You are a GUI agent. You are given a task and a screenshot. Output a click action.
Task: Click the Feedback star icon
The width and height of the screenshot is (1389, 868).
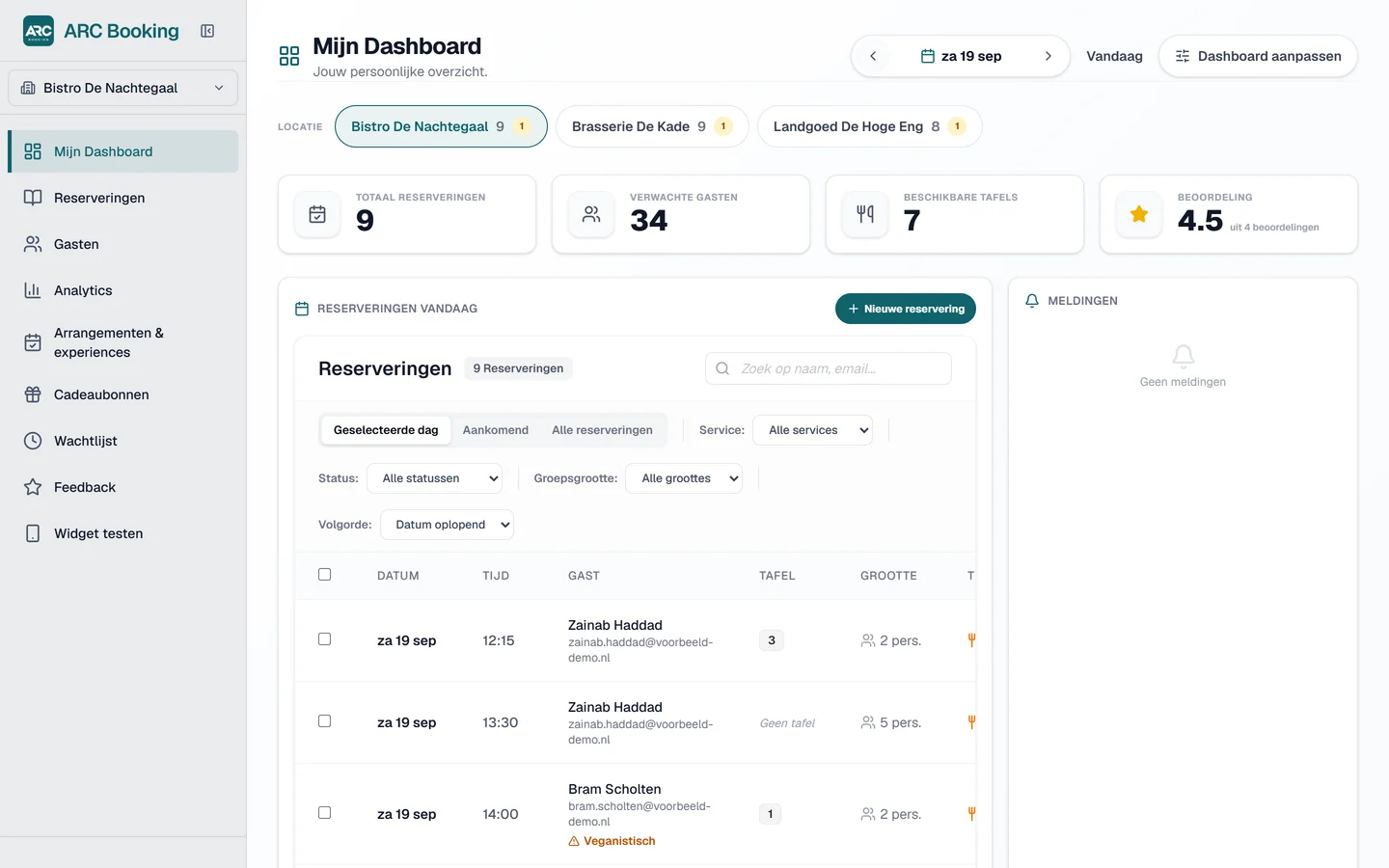coord(33,487)
